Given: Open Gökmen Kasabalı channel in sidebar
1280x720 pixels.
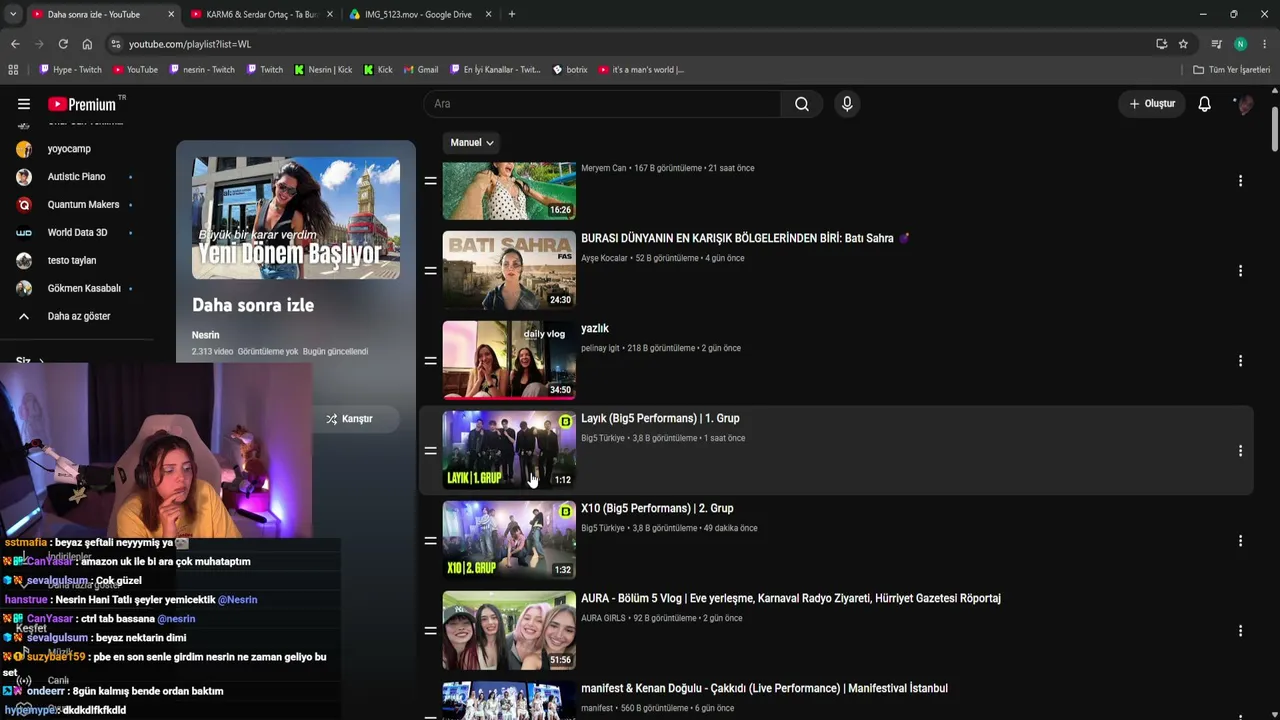Looking at the screenshot, I should [84, 289].
